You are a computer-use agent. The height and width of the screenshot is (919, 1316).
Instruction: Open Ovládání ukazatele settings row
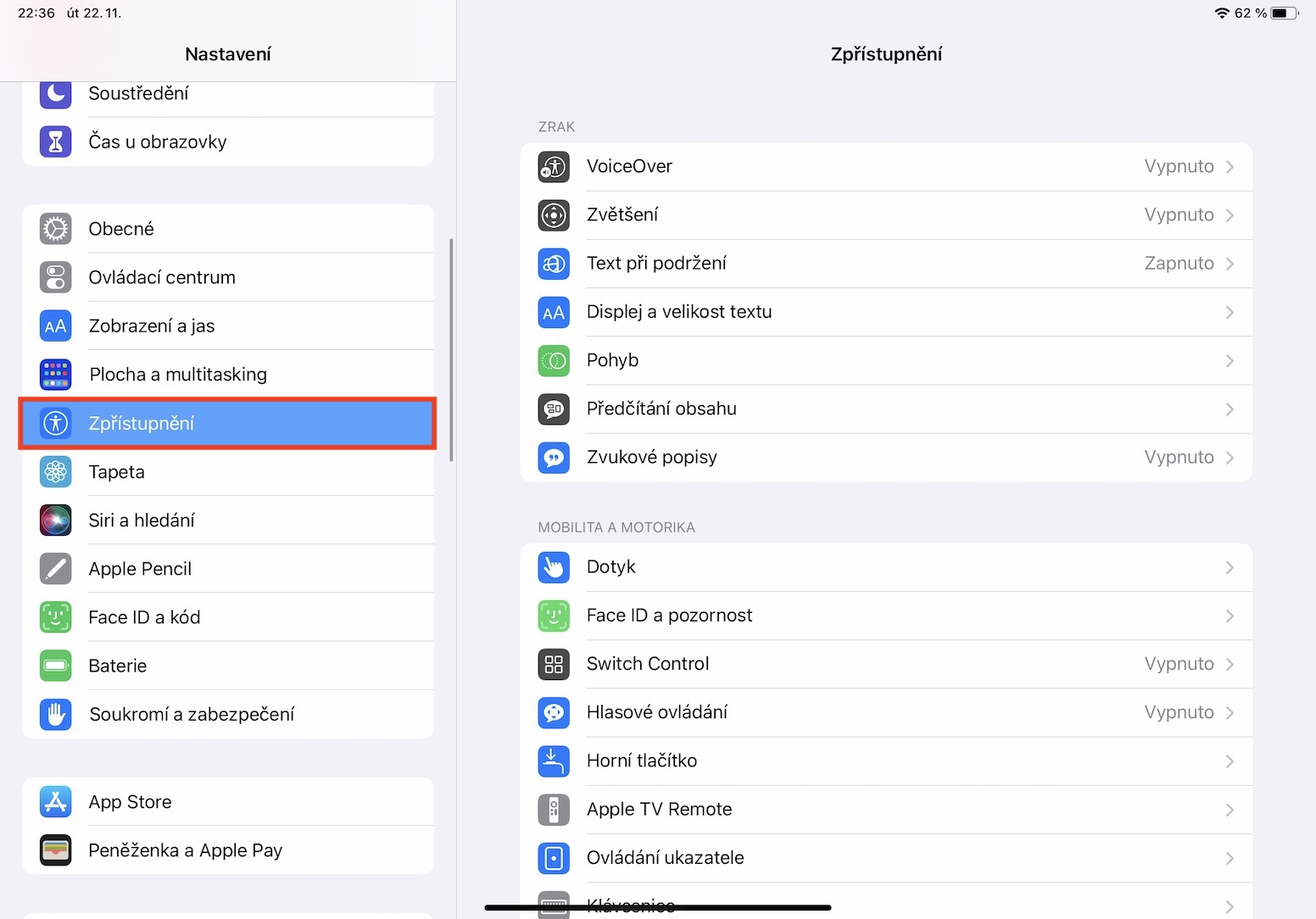666,858
